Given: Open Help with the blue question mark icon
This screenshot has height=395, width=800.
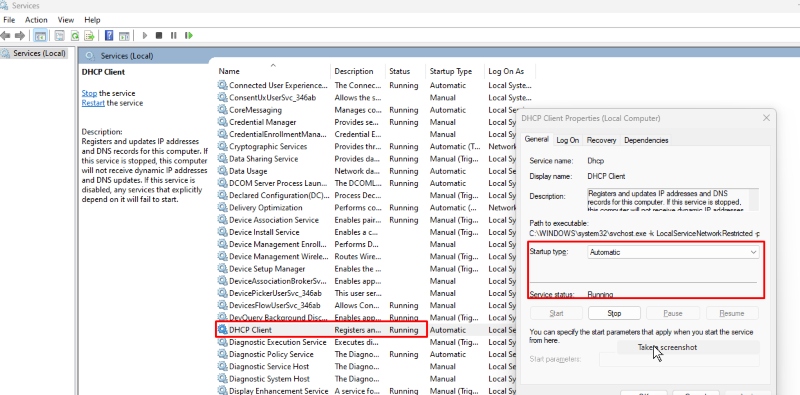Looking at the screenshot, I should pos(109,36).
